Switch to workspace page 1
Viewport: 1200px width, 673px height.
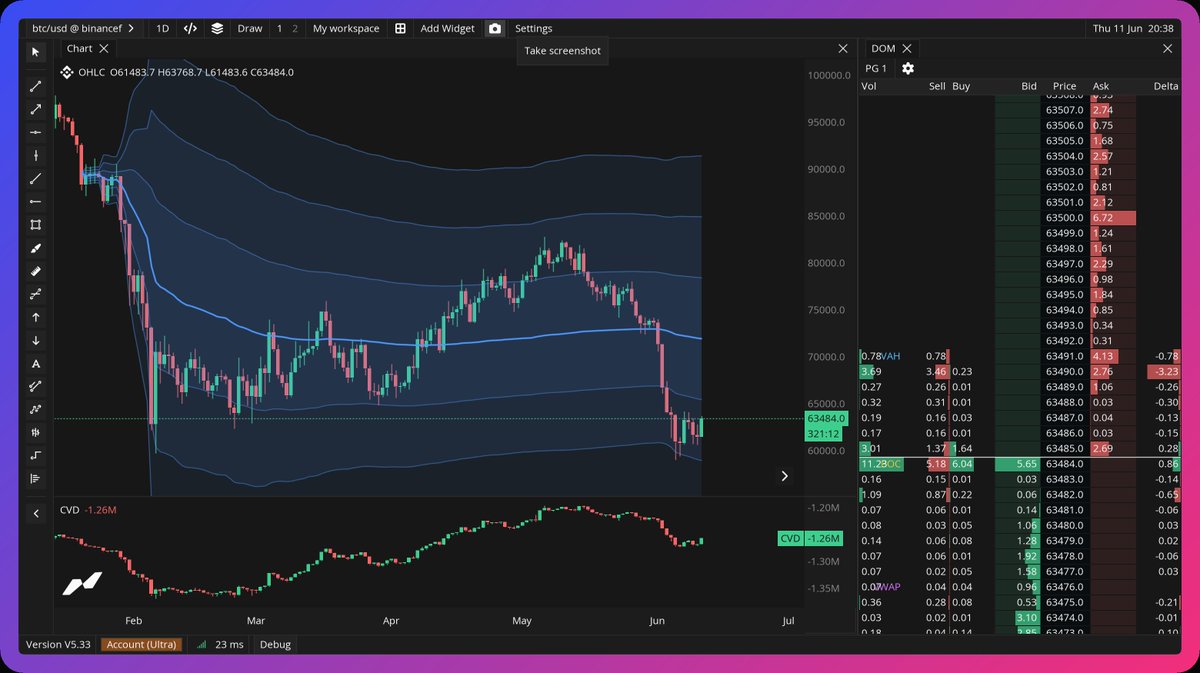[x=280, y=28]
